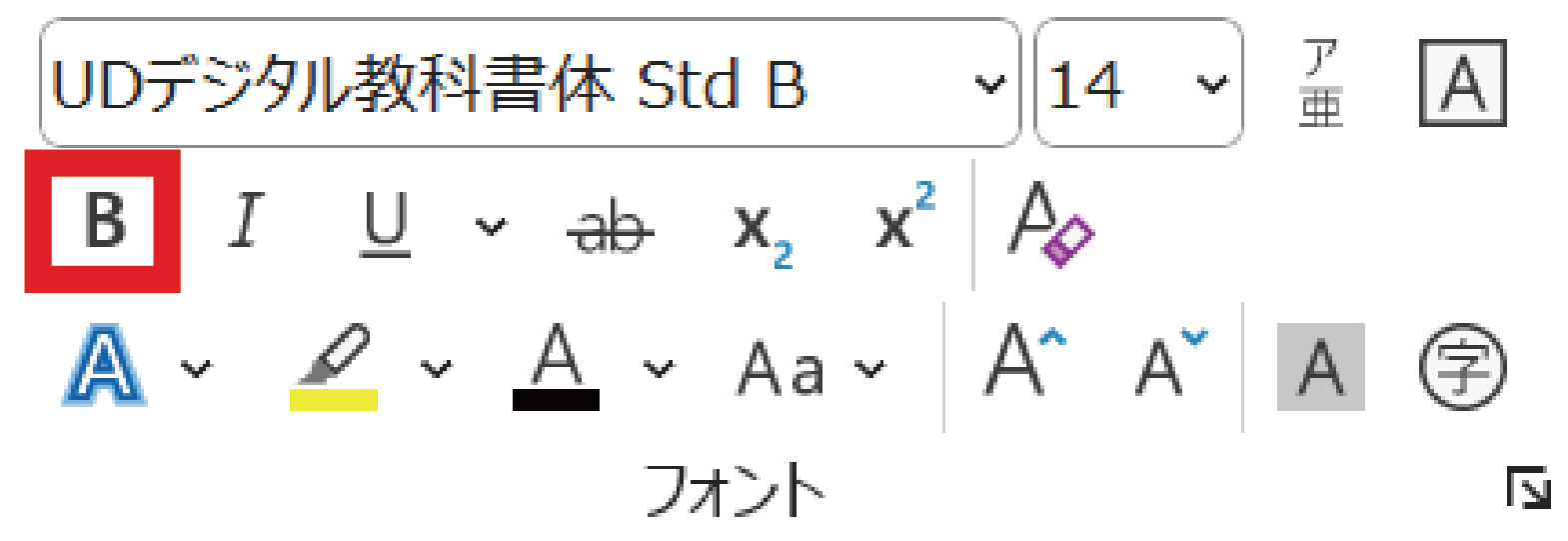Toggle Bold formatting

click(x=103, y=221)
